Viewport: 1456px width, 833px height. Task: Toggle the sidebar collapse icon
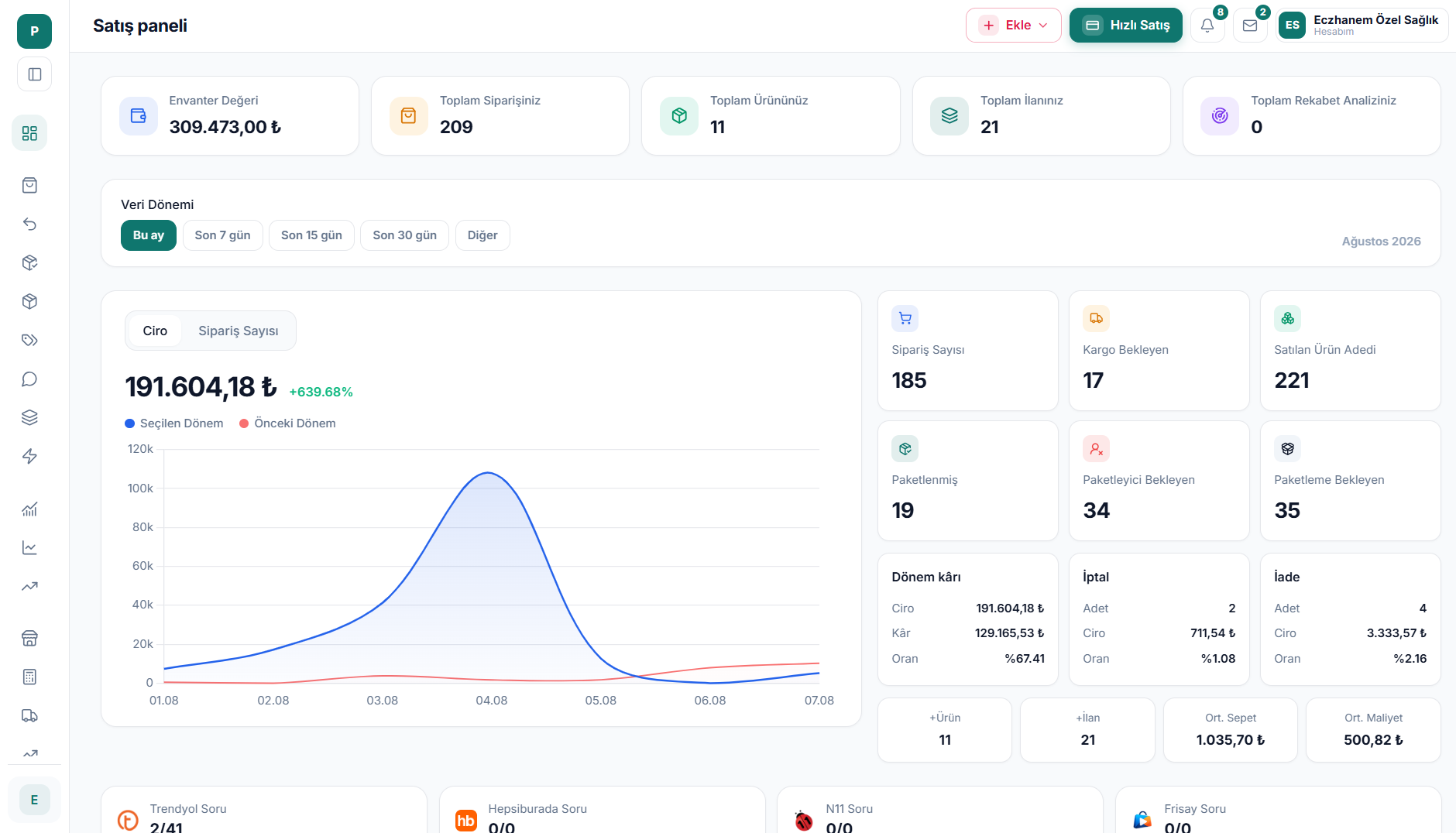(34, 74)
